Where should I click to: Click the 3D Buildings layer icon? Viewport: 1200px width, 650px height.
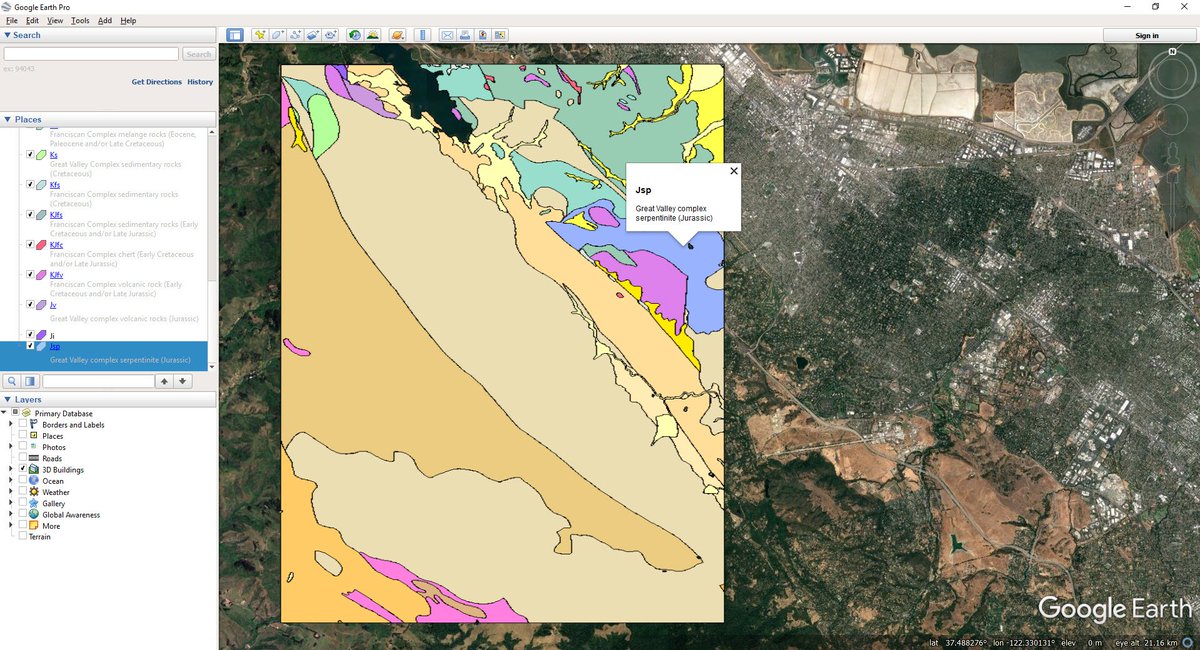(x=33, y=470)
